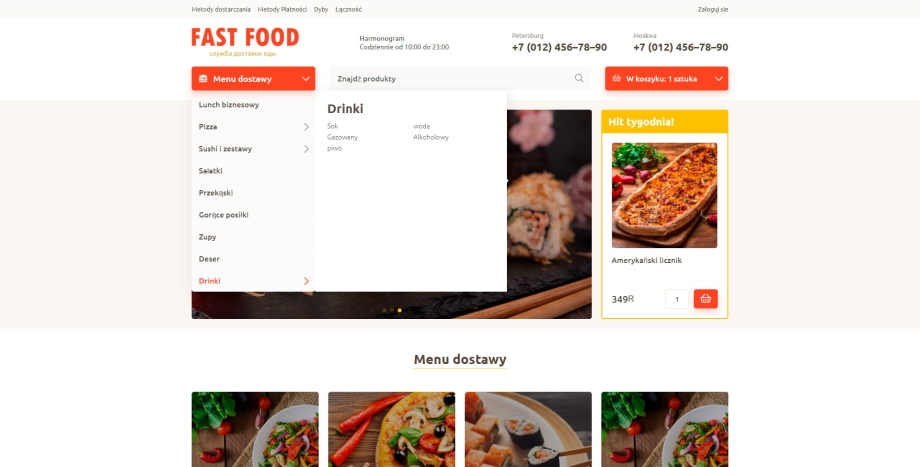Add American pizza to cart via basket icon
Viewport: 920px width, 467px height.
(705, 299)
